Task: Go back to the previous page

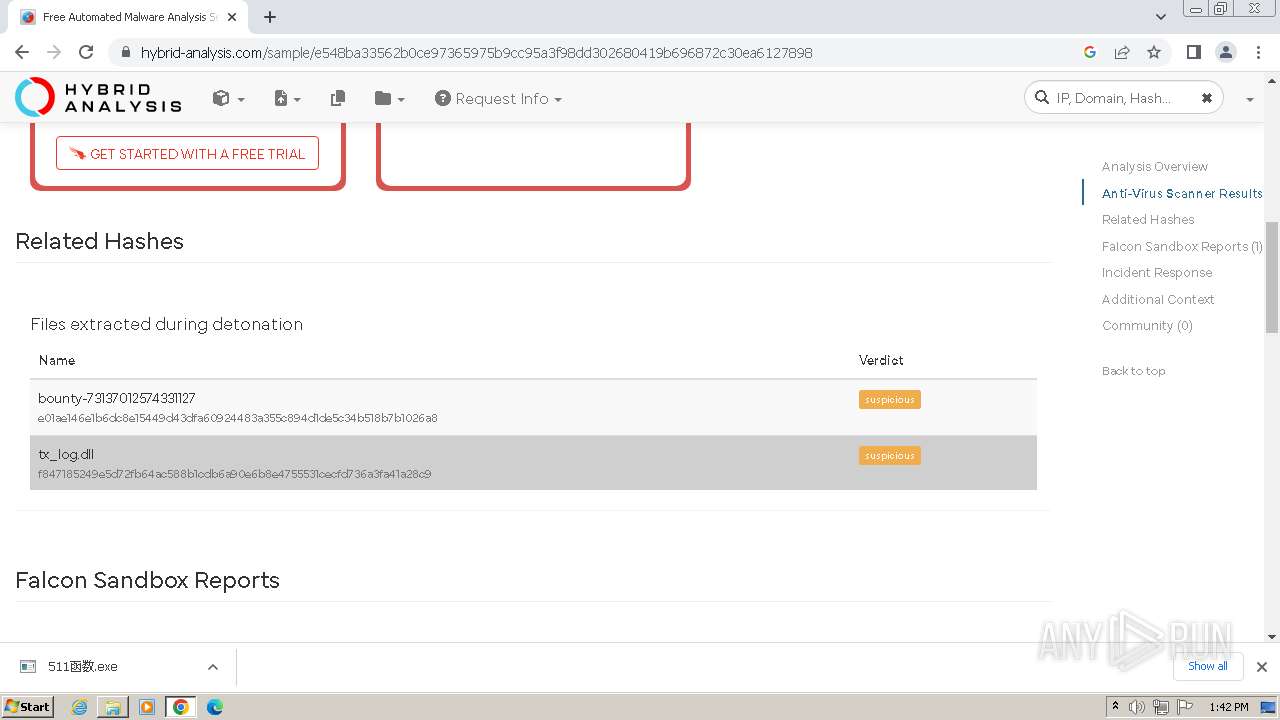Action: (x=22, y=52)
